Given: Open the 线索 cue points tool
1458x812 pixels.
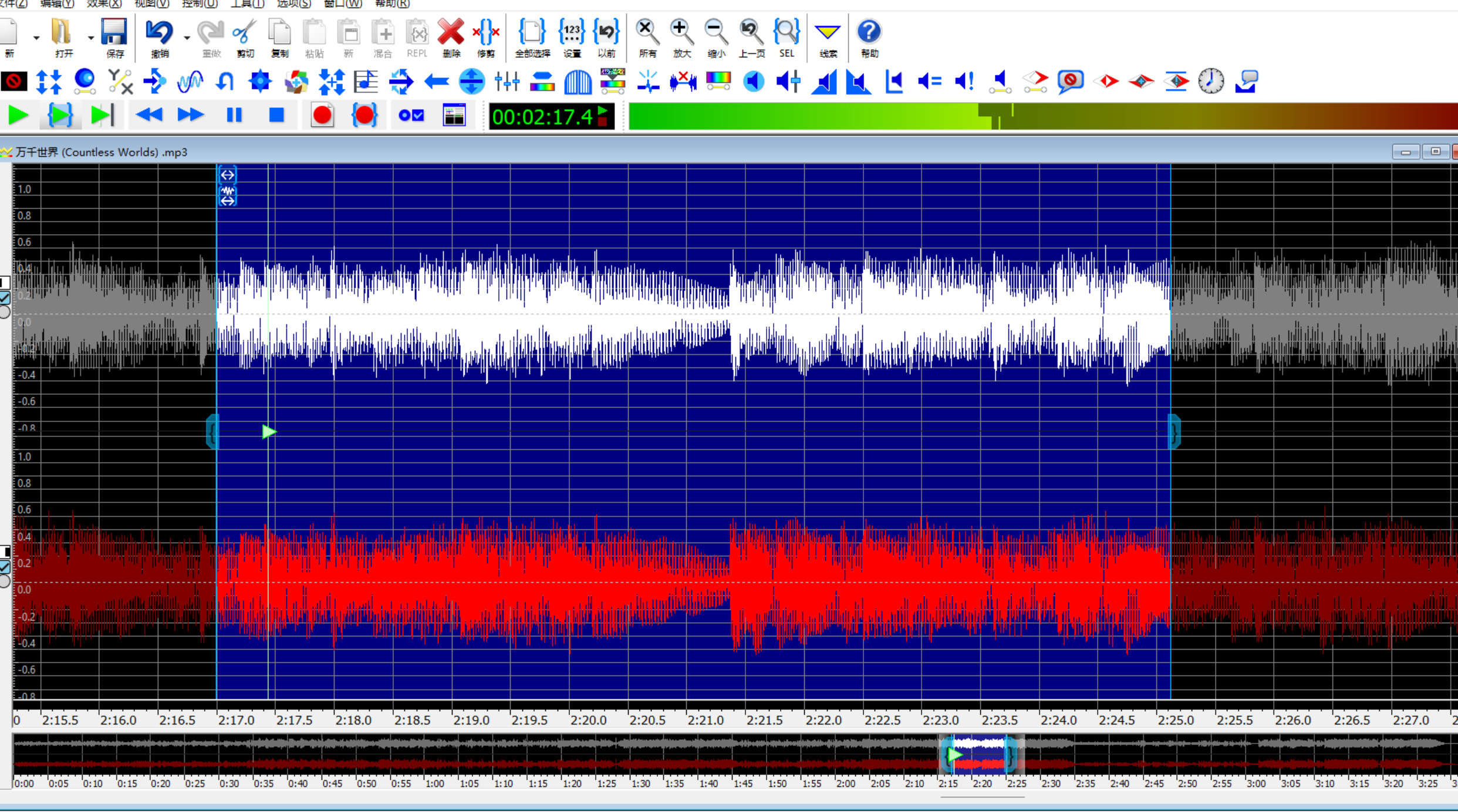Looking at the screenshot, I should 828,38.
